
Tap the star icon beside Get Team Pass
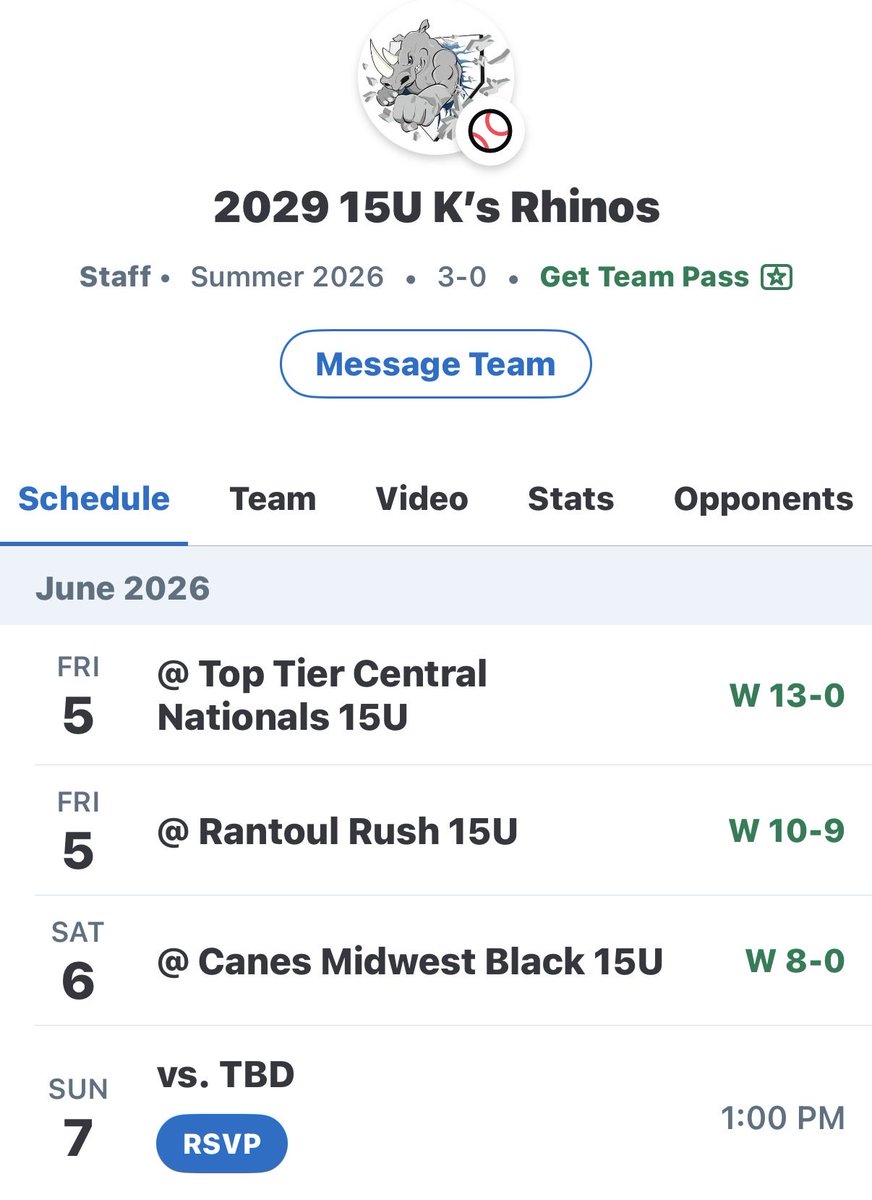point(776,277)
